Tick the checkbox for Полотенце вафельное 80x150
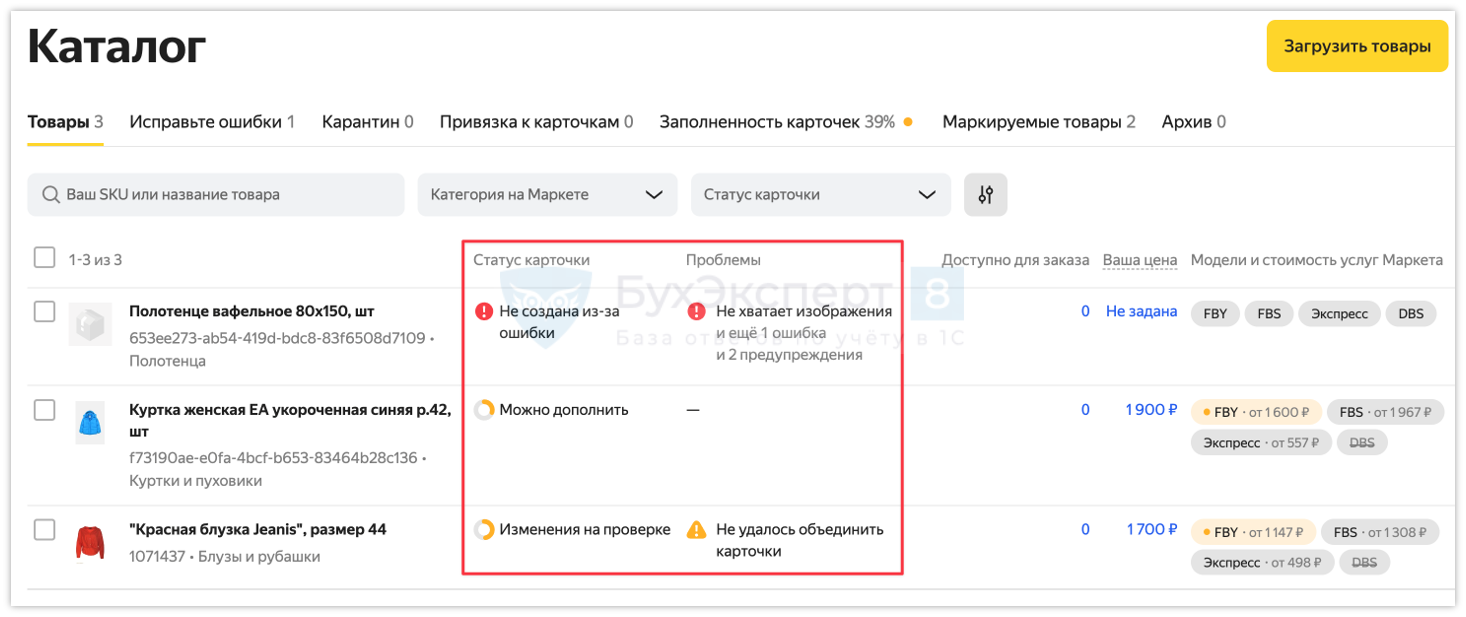The image size is (1466, 617). [x=44, y=311]
